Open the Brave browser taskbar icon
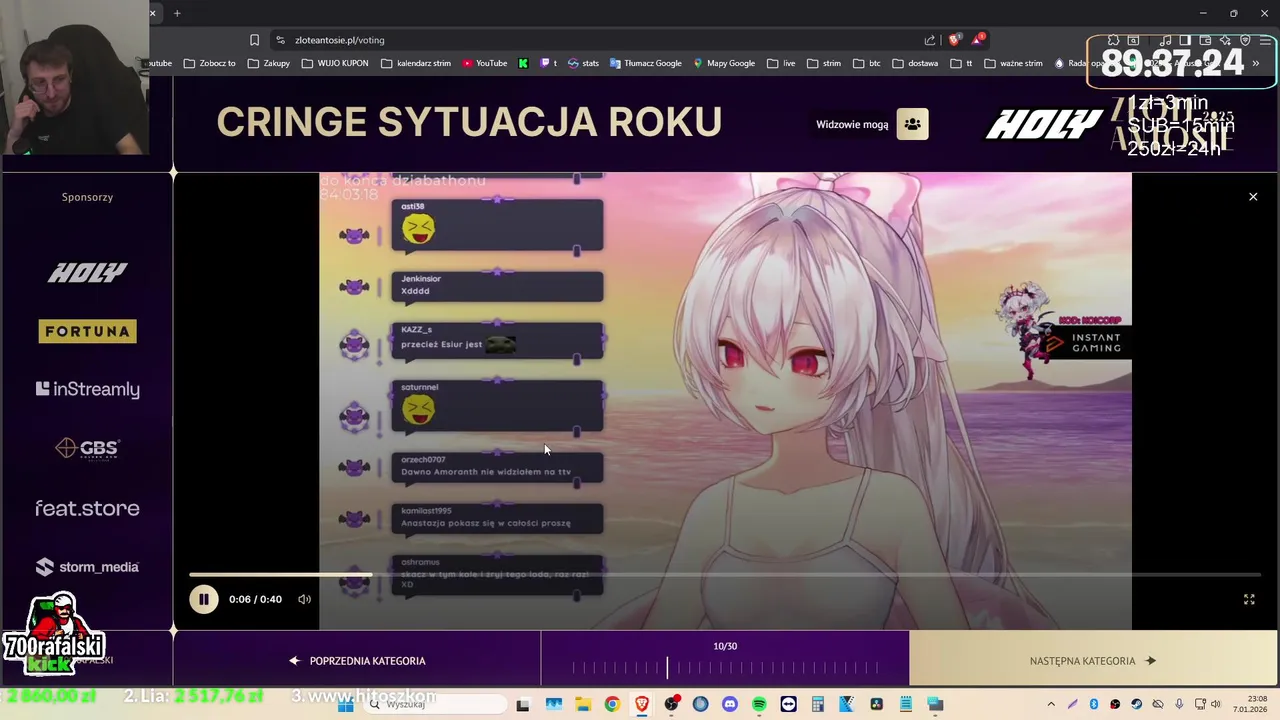 point(642,705)
